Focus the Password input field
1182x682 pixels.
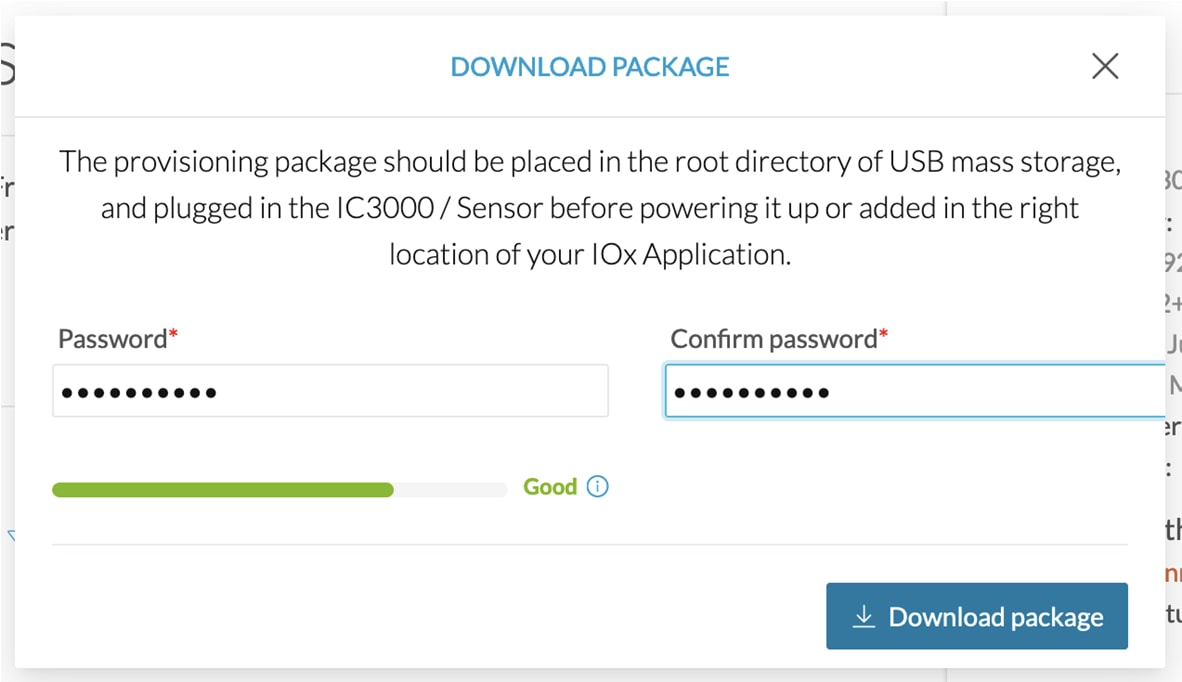point(330,391)
